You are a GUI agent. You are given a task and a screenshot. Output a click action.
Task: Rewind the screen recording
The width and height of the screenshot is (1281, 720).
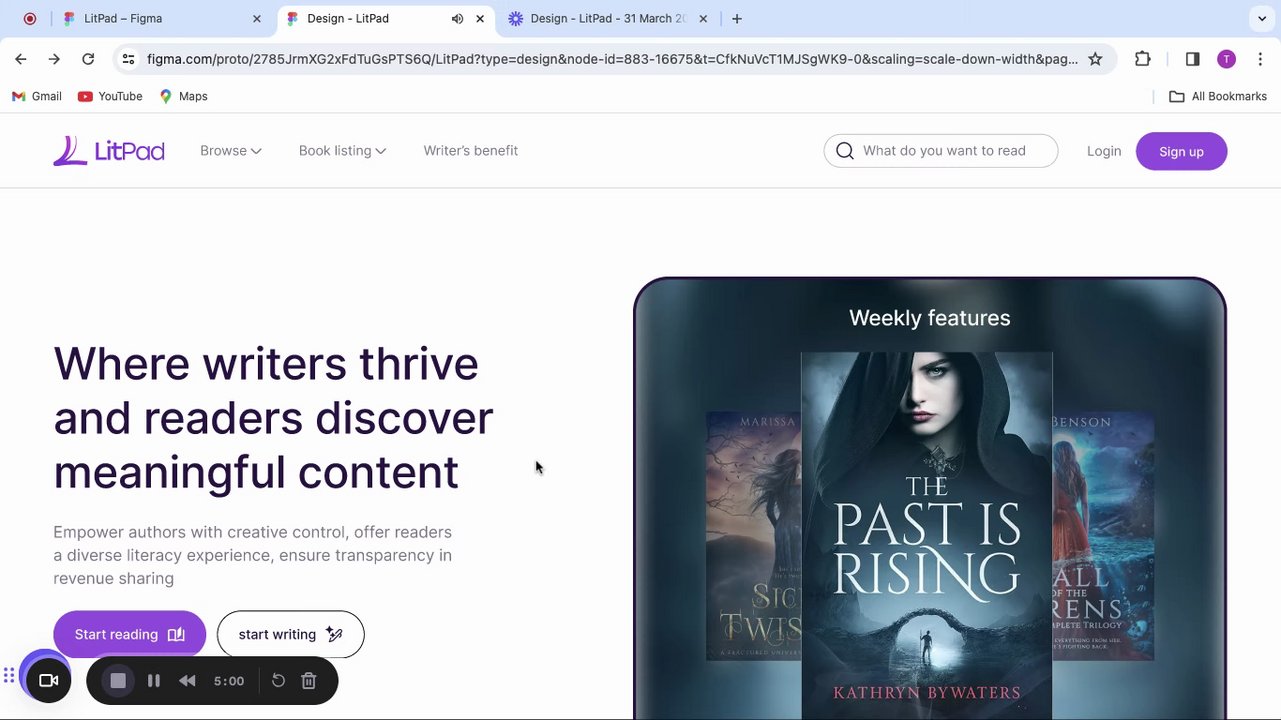[187, 681]
